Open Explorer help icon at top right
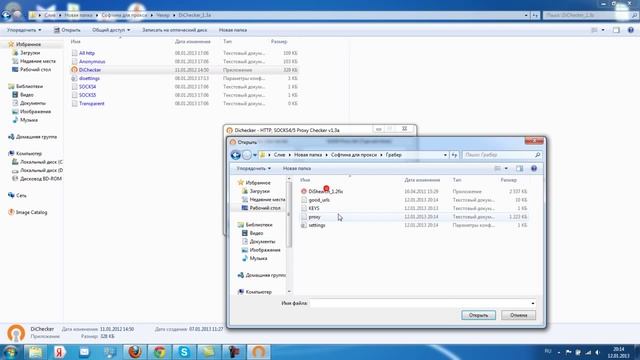The width and height of the screenshot is (640, 360). click(x=631, y=30)
